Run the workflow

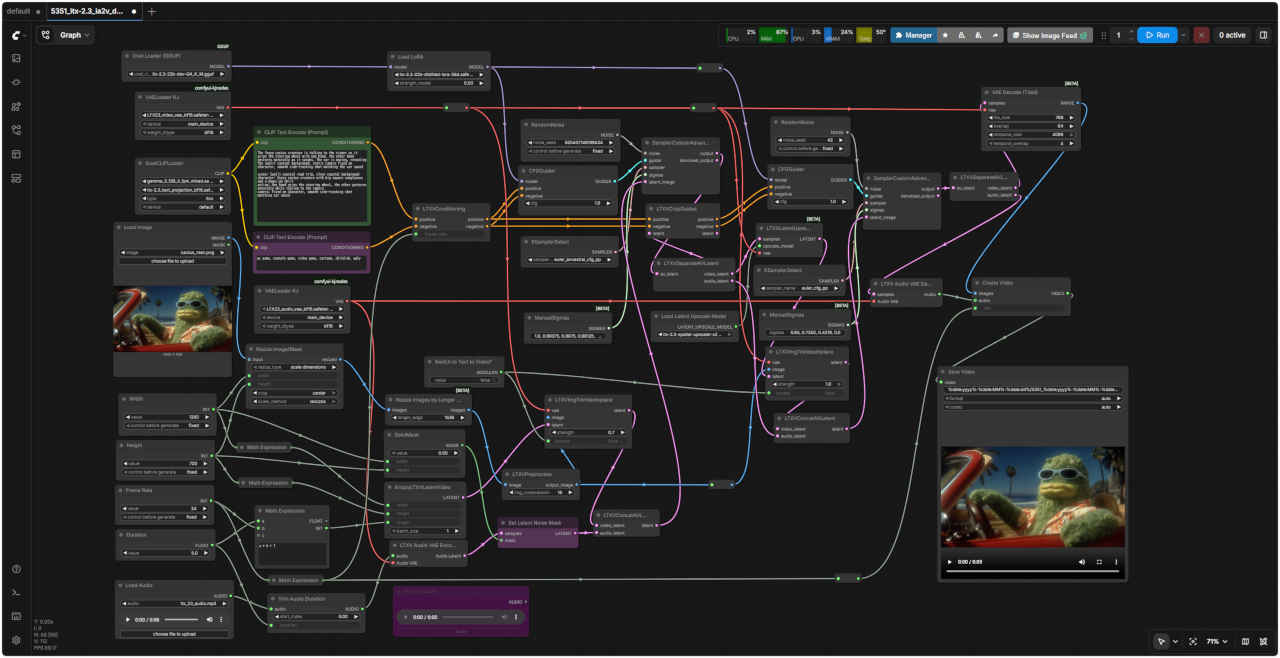click(1158, 35)
